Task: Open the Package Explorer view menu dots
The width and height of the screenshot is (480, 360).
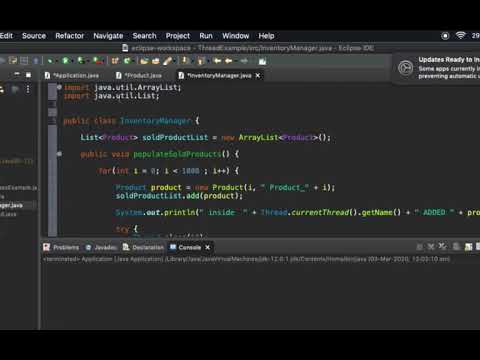Action: pos(28,89)
